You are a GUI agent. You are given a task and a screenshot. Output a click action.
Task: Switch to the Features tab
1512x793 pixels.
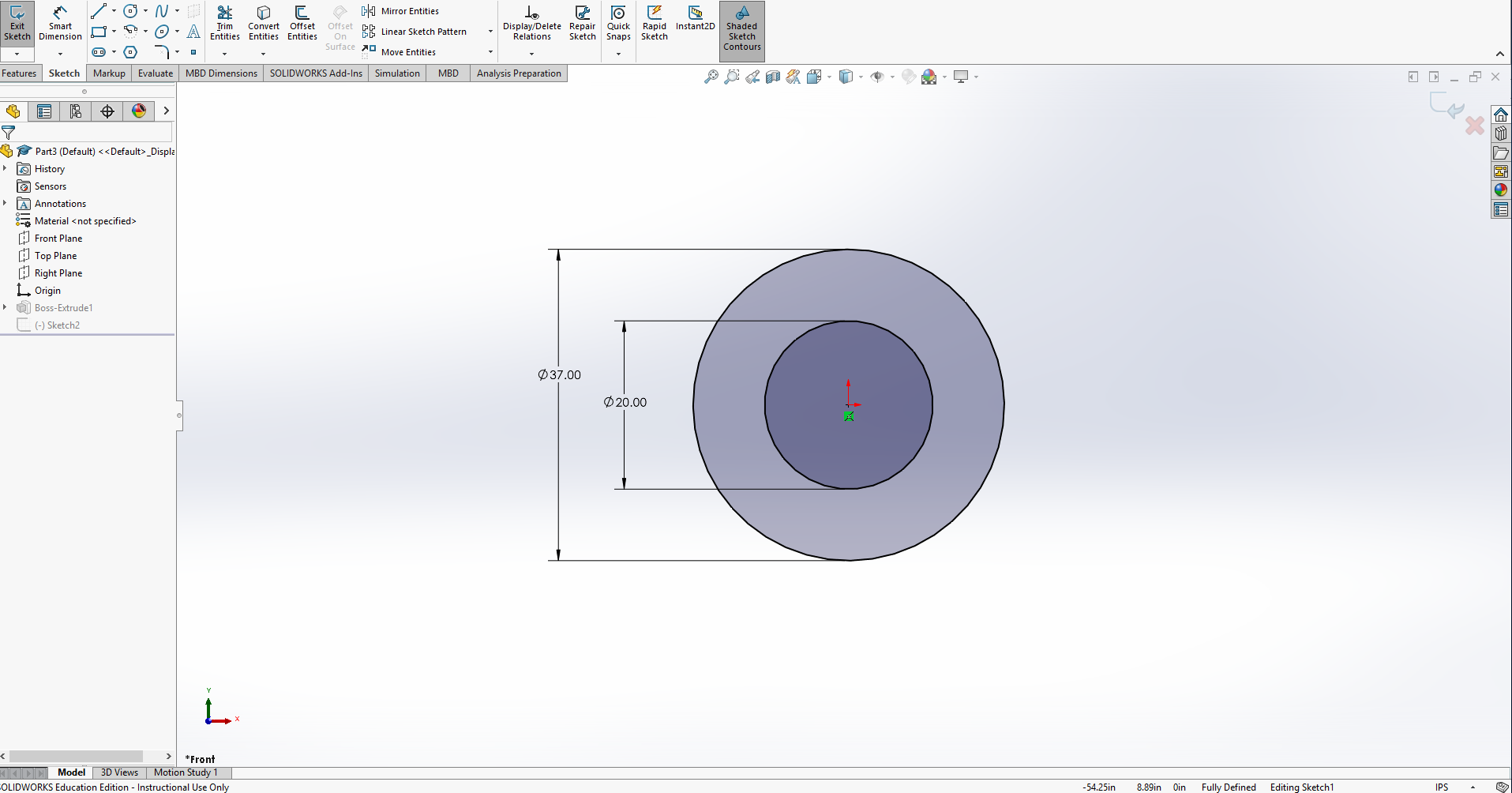19,73
